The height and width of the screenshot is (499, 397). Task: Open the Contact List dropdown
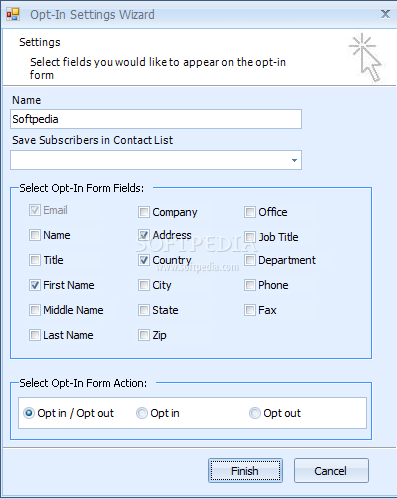tap(156, 160)
